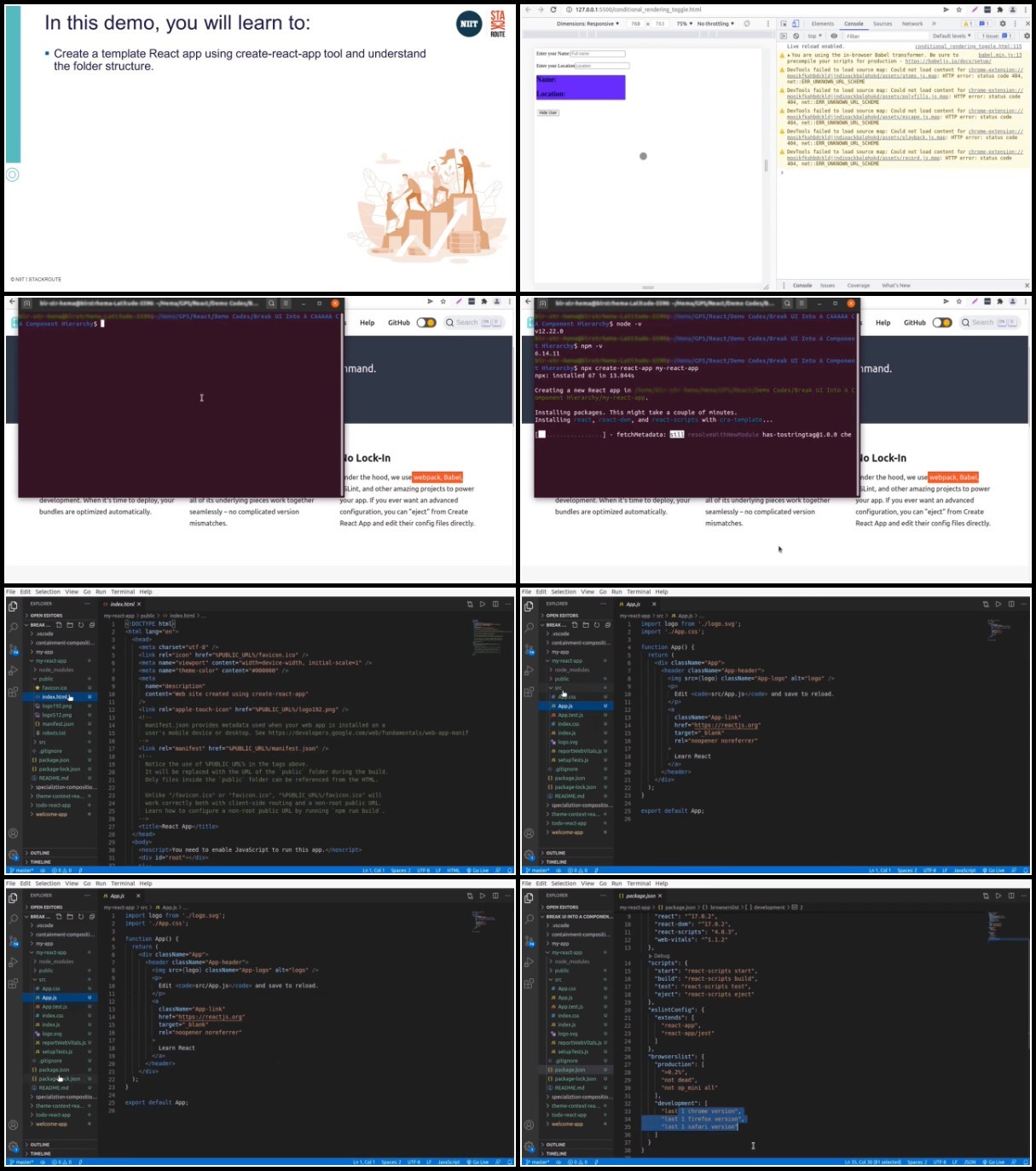Open File menu in index.html VS Code window
This screenshot has width=1036, height=1171.
(x=11, y=592)
